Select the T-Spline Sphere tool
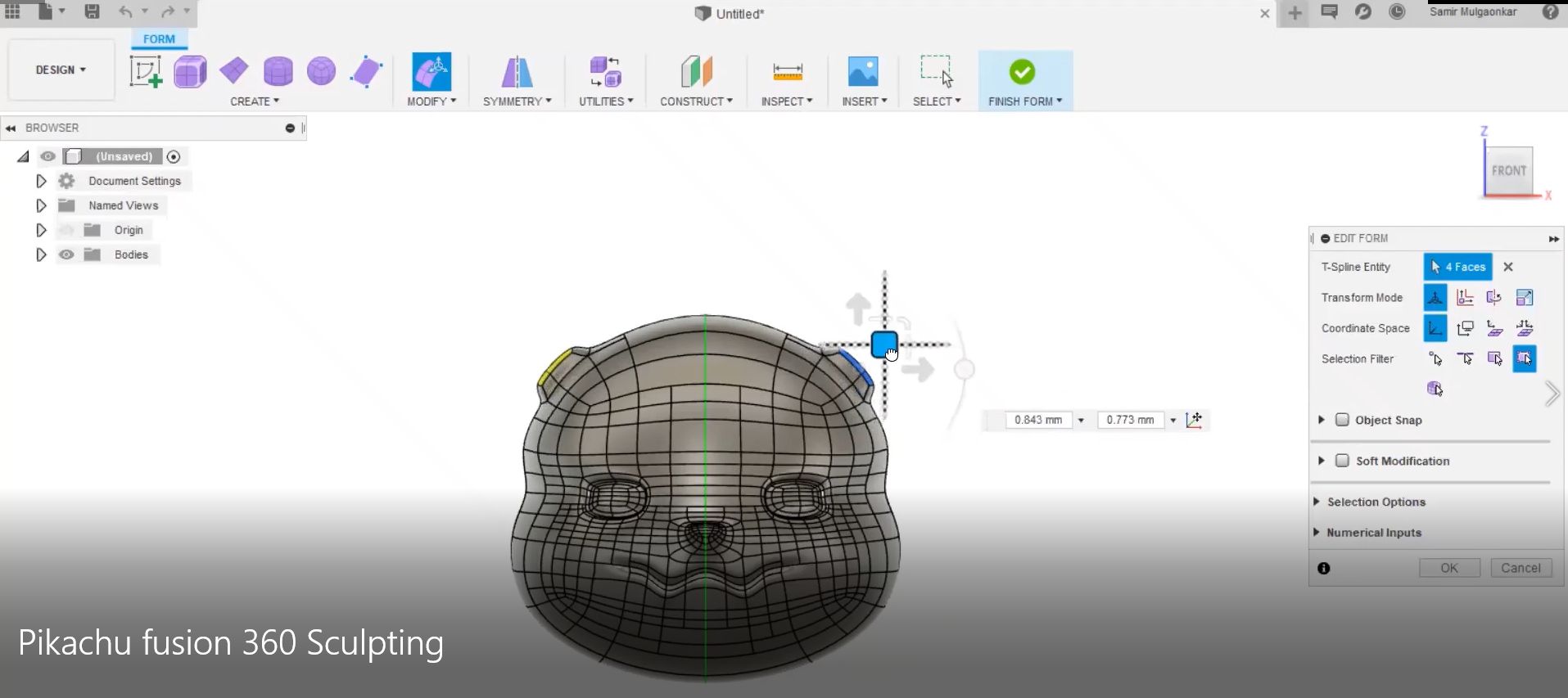This screenshot has height=698, width=1568. tap(321, 71)
